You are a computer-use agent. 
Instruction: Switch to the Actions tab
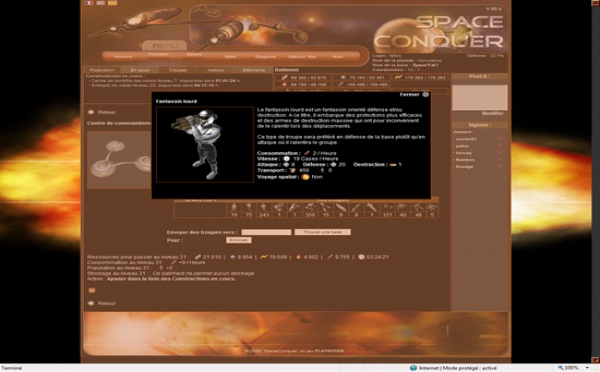[216, 70]
